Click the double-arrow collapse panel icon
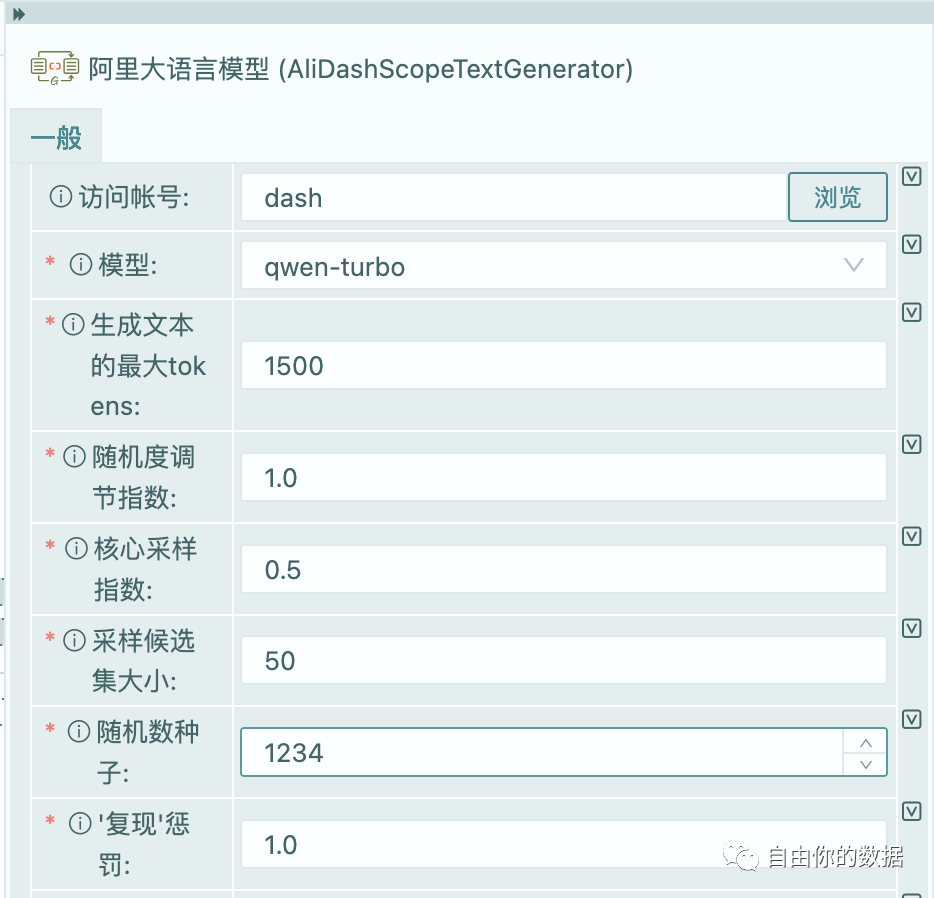 (x=18, y=14)
